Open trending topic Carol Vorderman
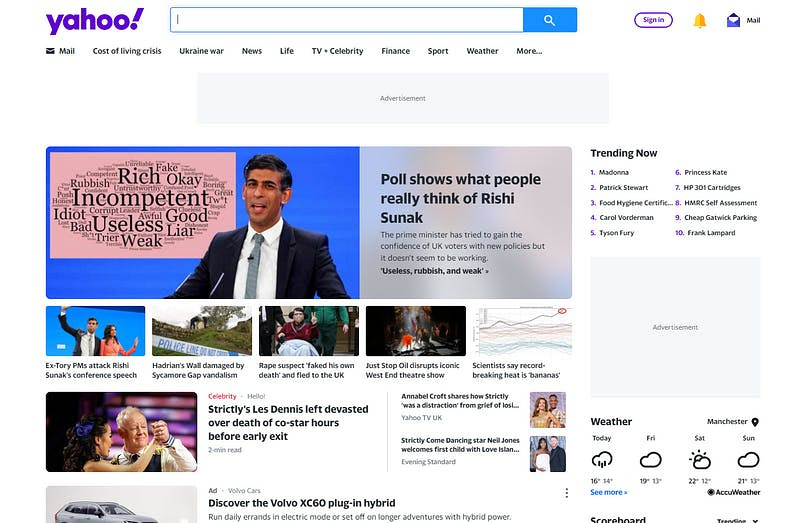The width and height of the screenshot is (800, 523). (626, 217)
